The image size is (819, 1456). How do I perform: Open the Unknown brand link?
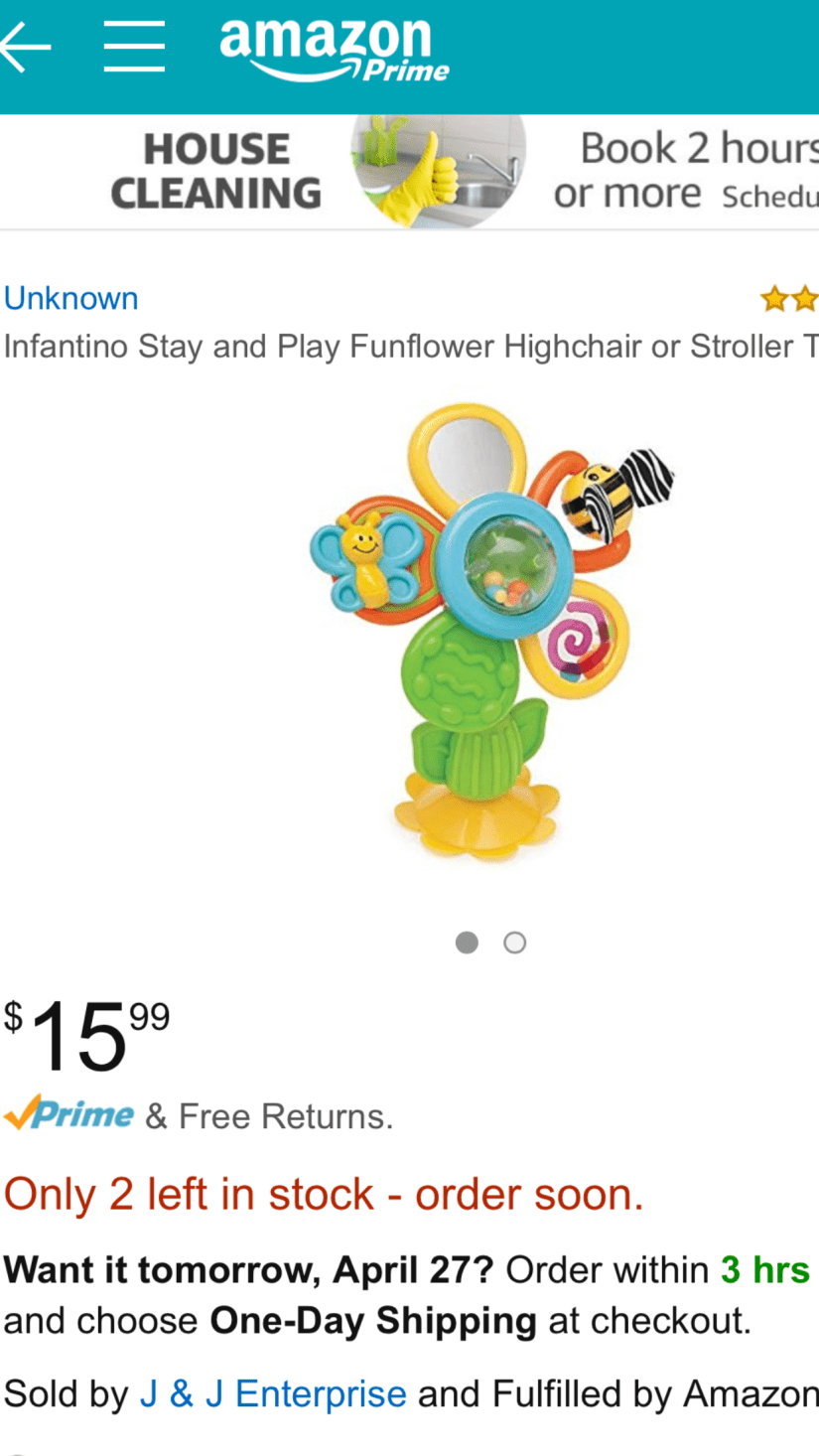coord(71,298)
